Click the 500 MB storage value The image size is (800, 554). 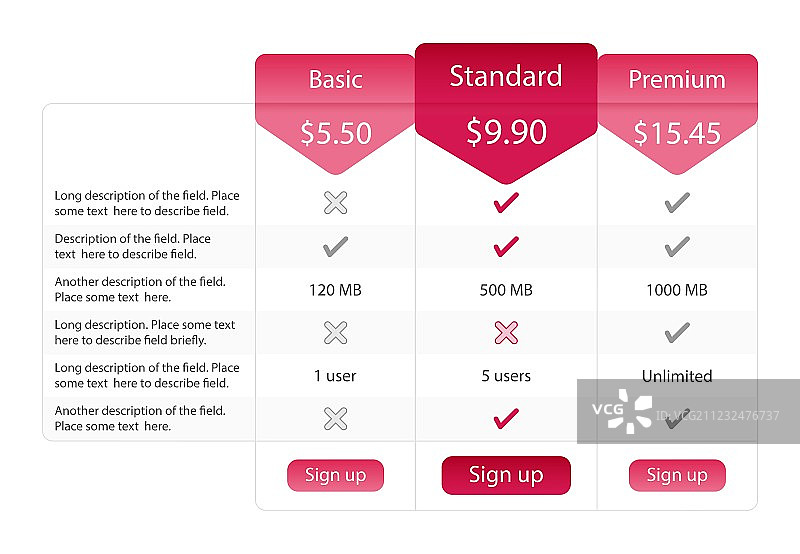pyautogui.click(x=506, y=290)
